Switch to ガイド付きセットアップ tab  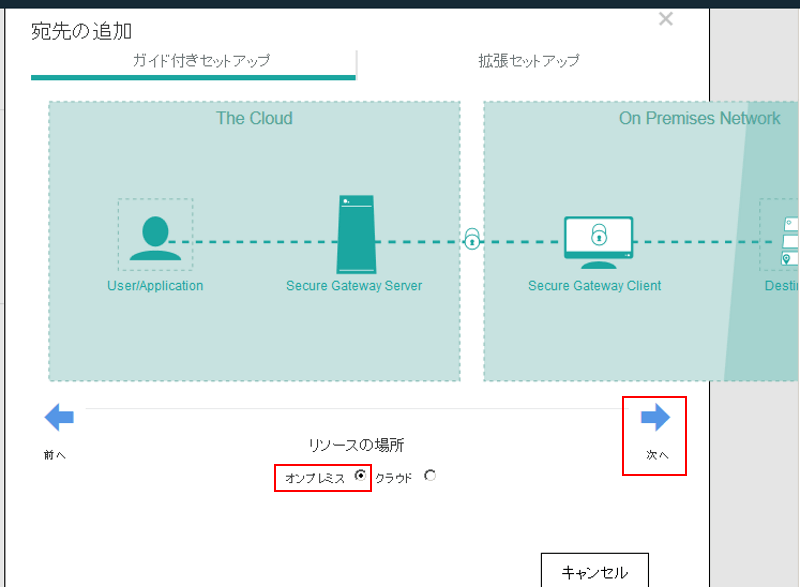(193, 61)
